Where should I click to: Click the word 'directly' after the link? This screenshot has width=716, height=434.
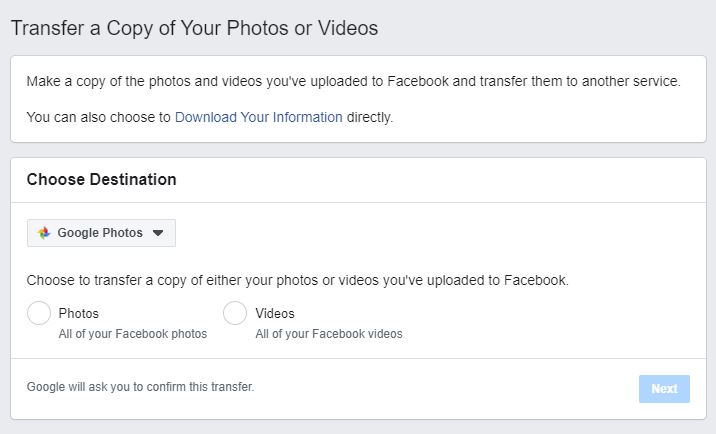click(x=370, y=117)
